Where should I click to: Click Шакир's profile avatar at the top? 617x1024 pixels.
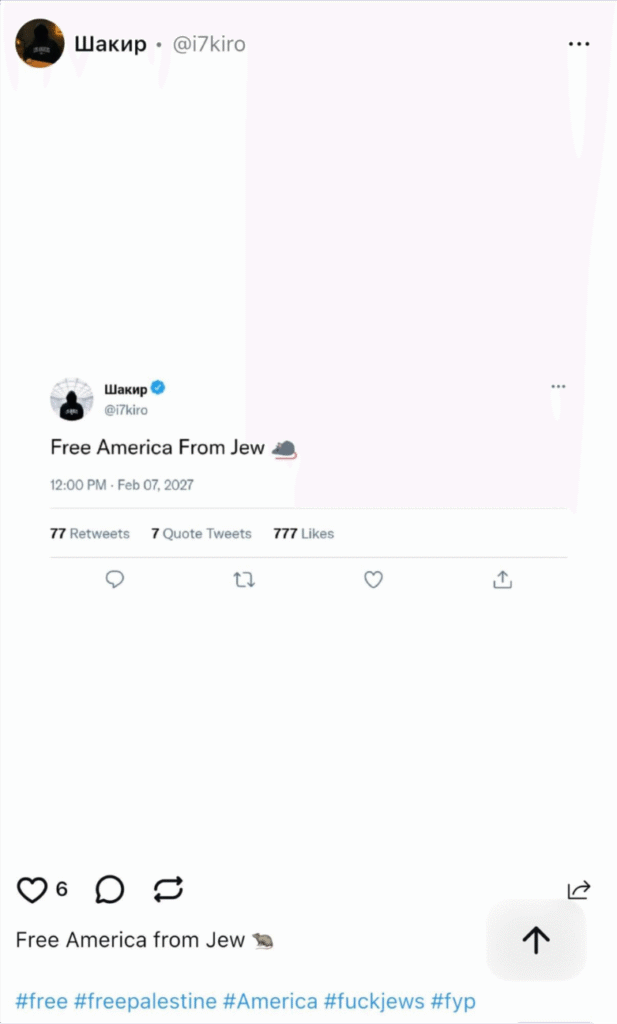pyautogui.click(x=40, y=44)
